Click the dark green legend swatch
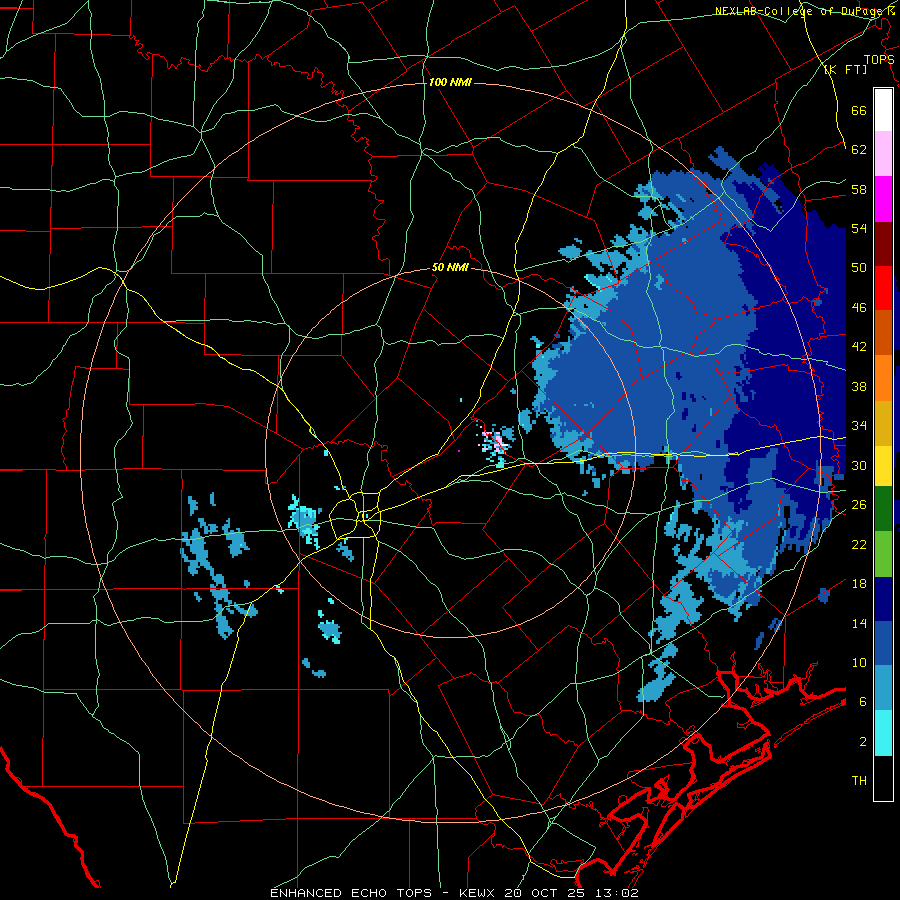900x900 pixels. pyautogui.click(x=883, y=509)
